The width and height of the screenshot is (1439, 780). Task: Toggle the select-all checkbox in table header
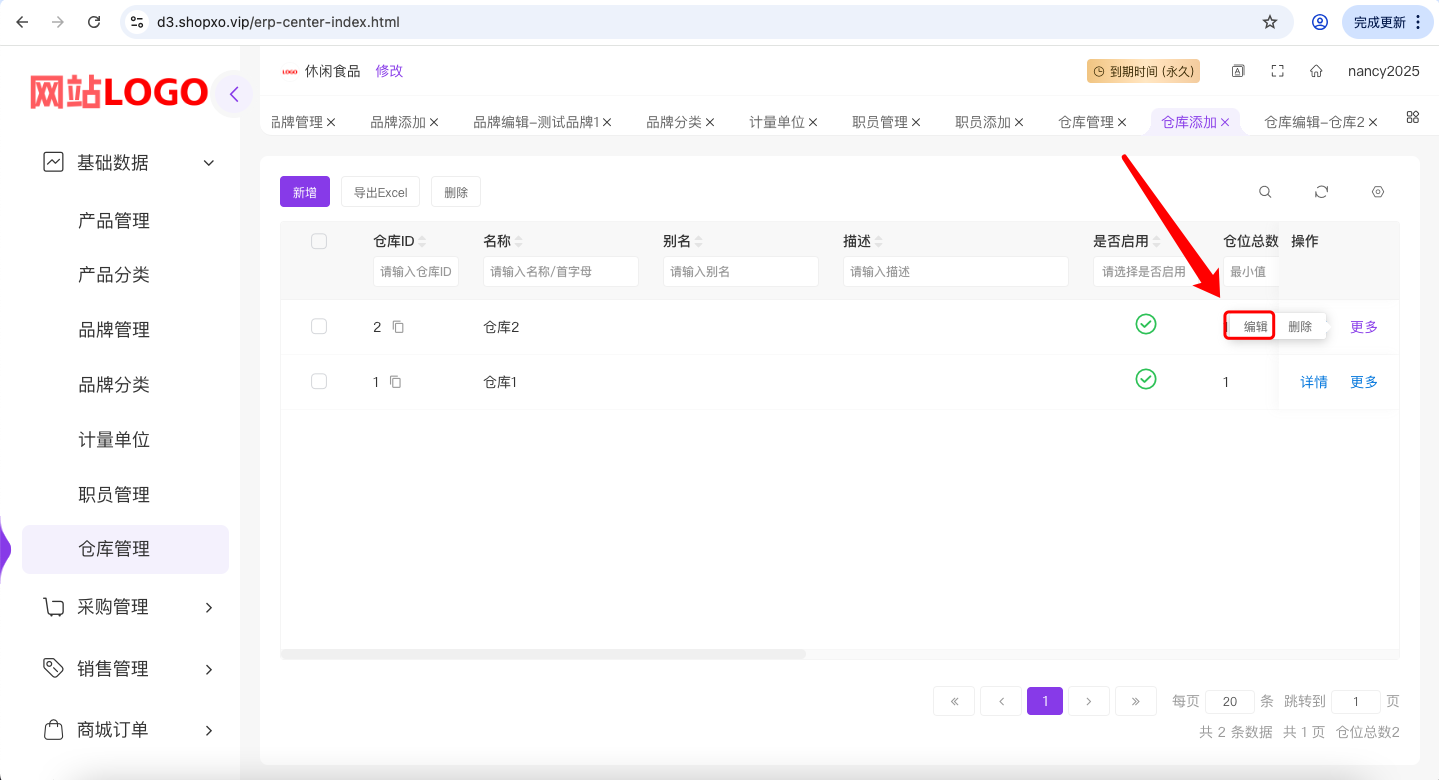click(x=319, y=241)
